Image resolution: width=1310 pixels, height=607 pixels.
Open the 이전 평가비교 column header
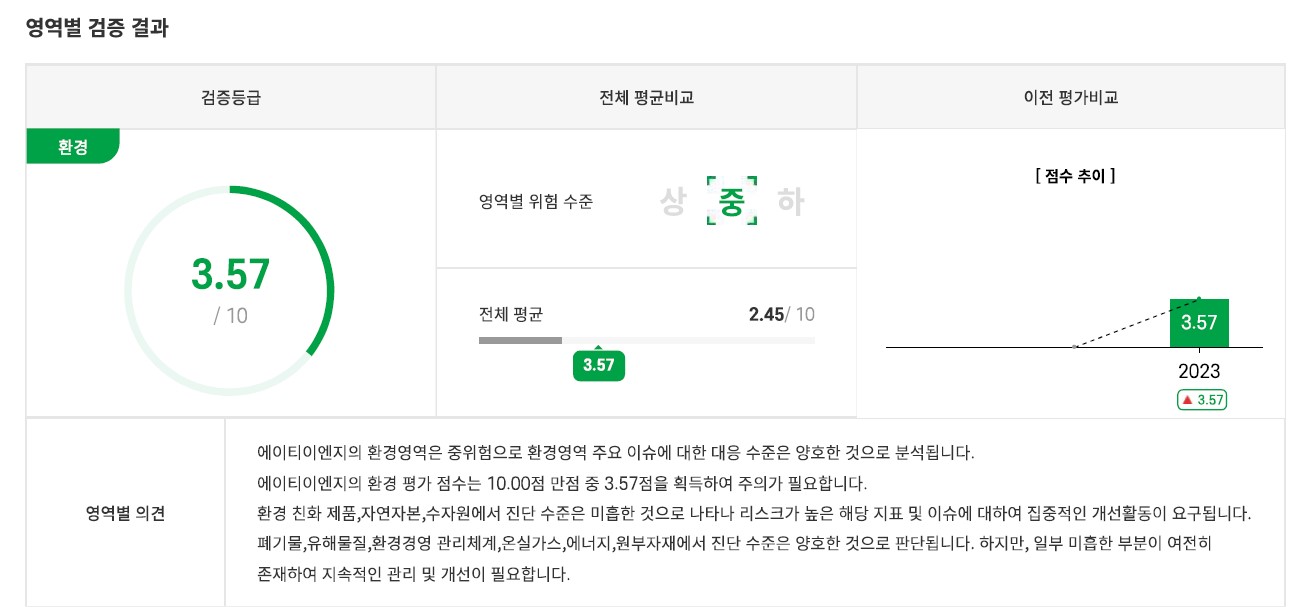pyautogui.click(x=1071, y=98)
